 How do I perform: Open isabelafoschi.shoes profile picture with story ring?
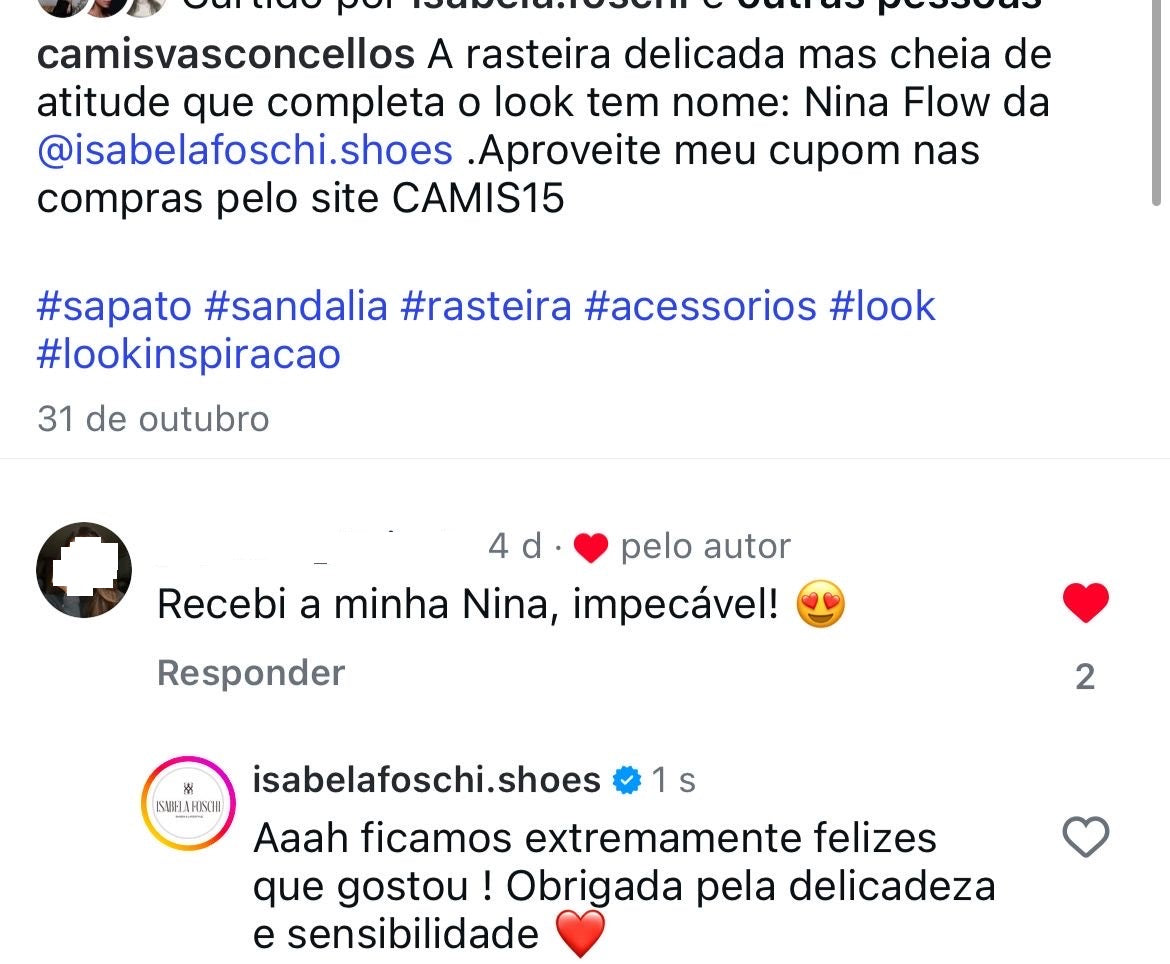click(x=188, y=804)
